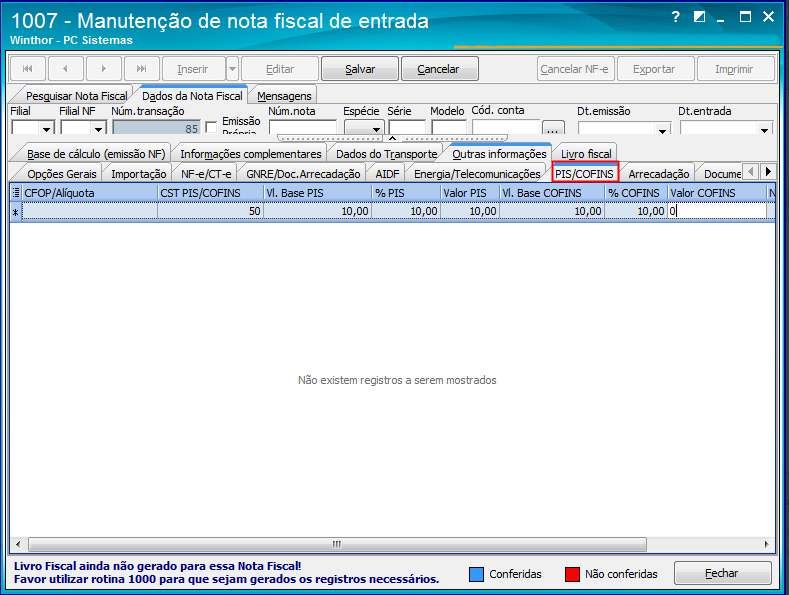The width and height of the screenshot is (789, 595).
Task: Open Livro fiscal tab
Action: 586,154
